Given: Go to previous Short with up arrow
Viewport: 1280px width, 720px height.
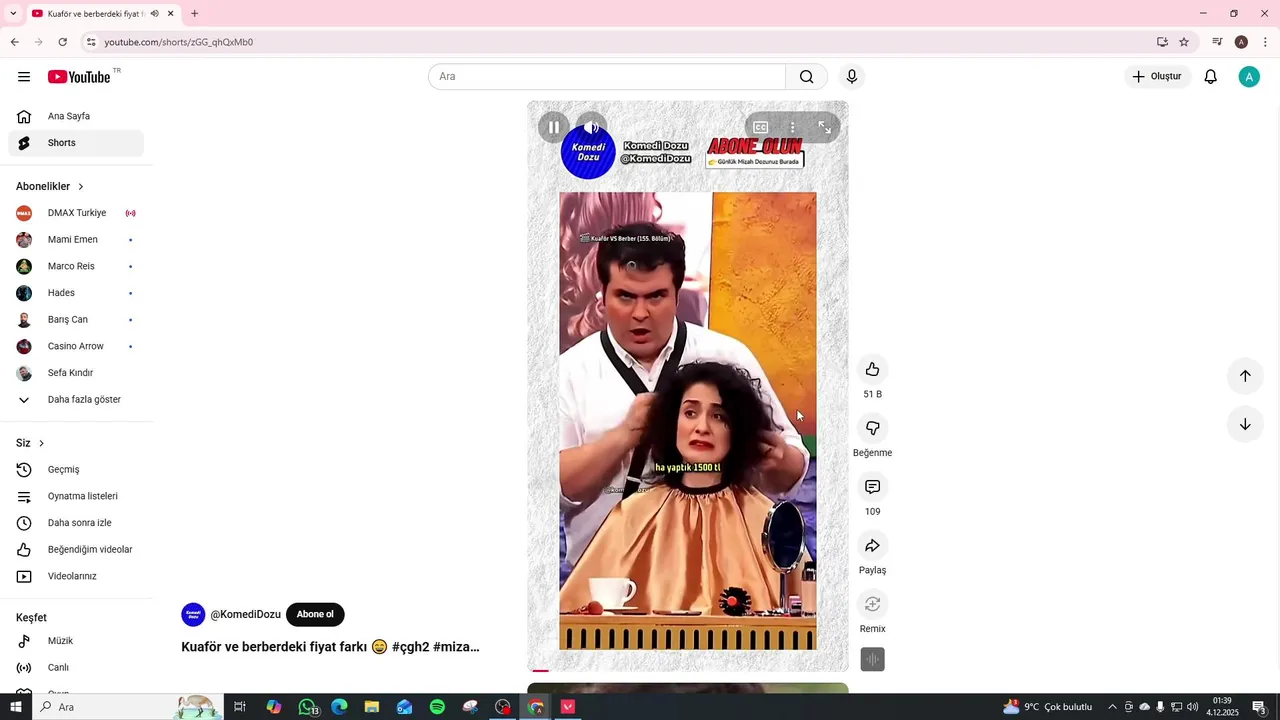Looking at the screenshot, I should click(x=1245, y=376).
